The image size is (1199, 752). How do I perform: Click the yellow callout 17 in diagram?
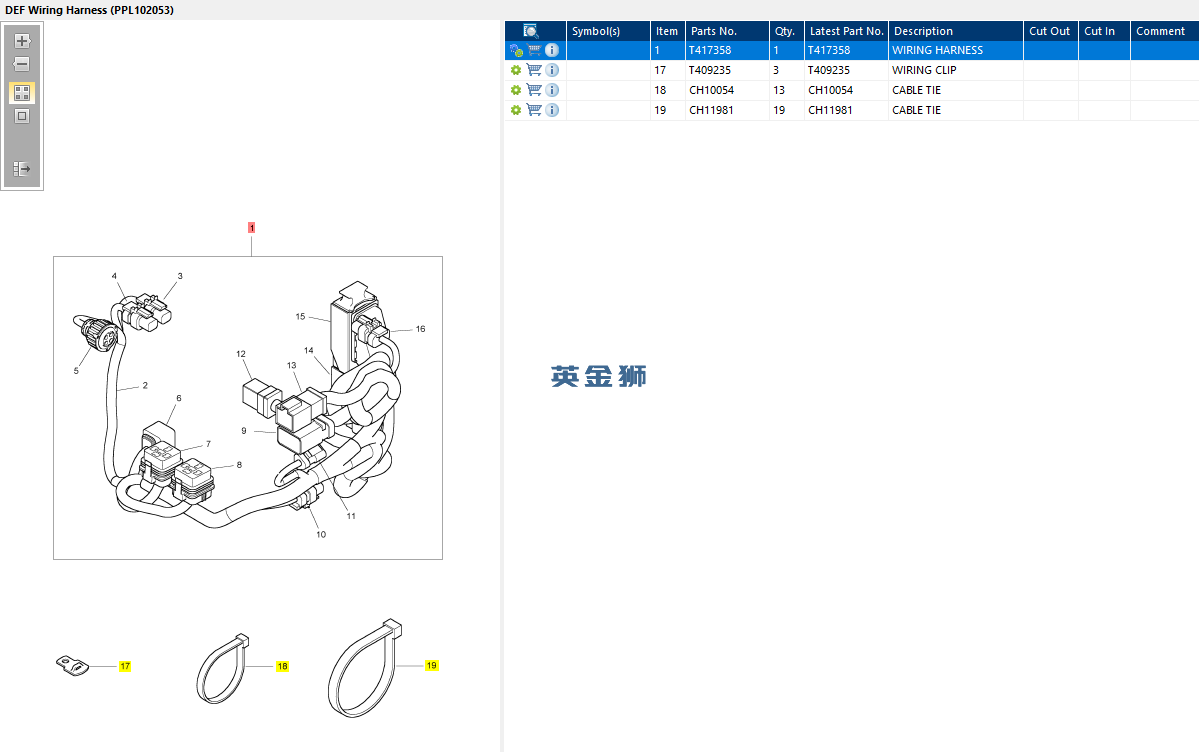click(125, 666)
